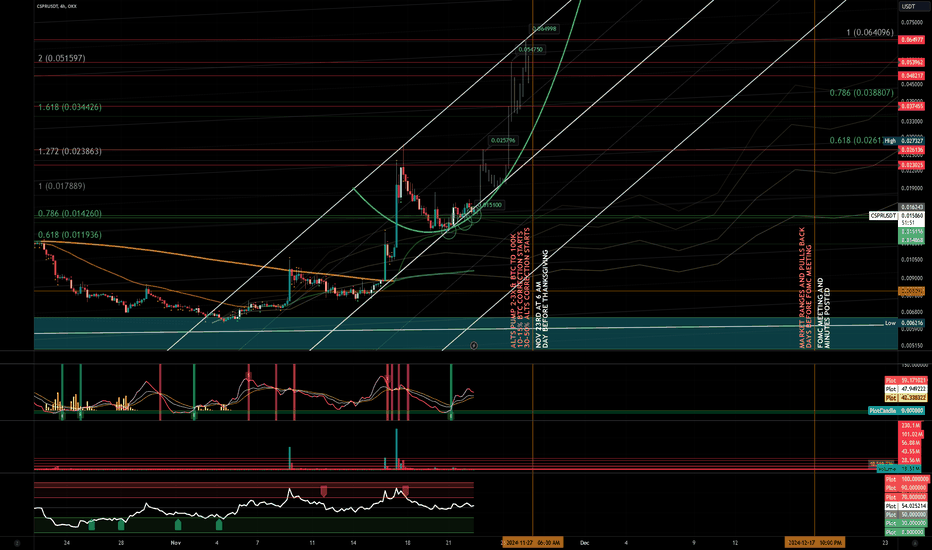Click the Plot 47.949223 indicator label
Screen dimensions: 932x550
tap(906, 389)
